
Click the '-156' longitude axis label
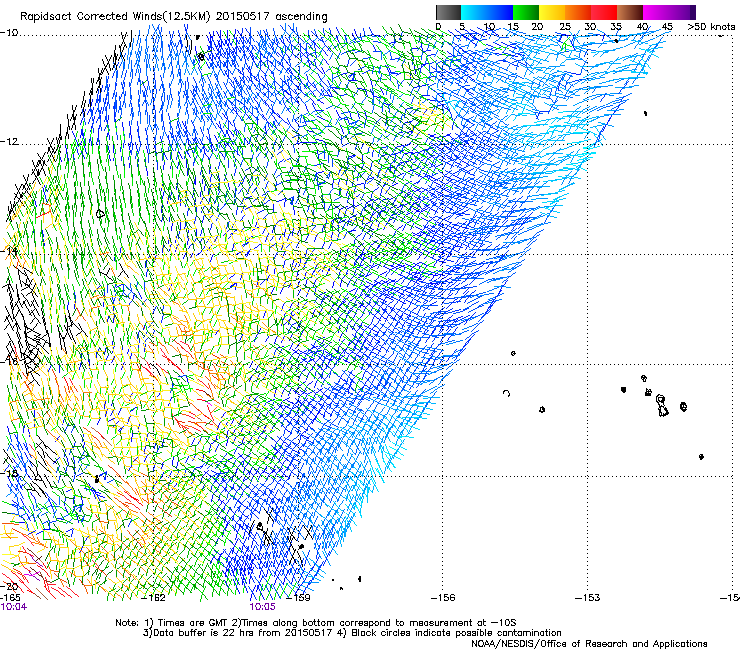(443, 598)
